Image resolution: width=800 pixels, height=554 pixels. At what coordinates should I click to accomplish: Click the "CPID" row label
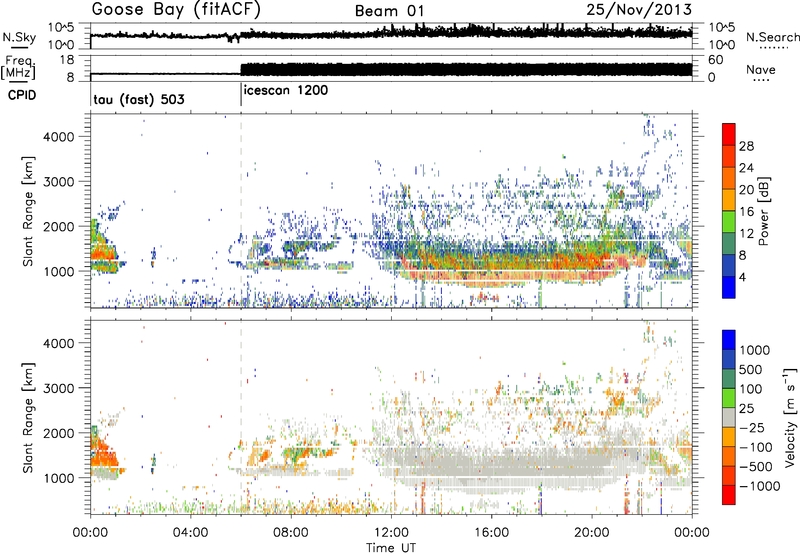(22, 95)
